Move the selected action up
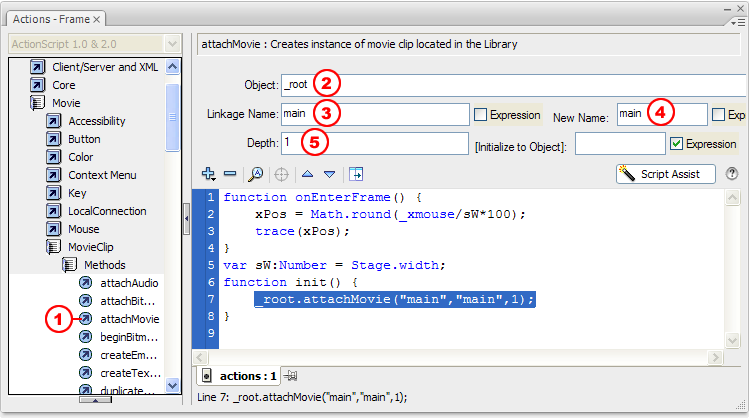Viewport: 749px width, 418px height. click(x=307, y=173)
